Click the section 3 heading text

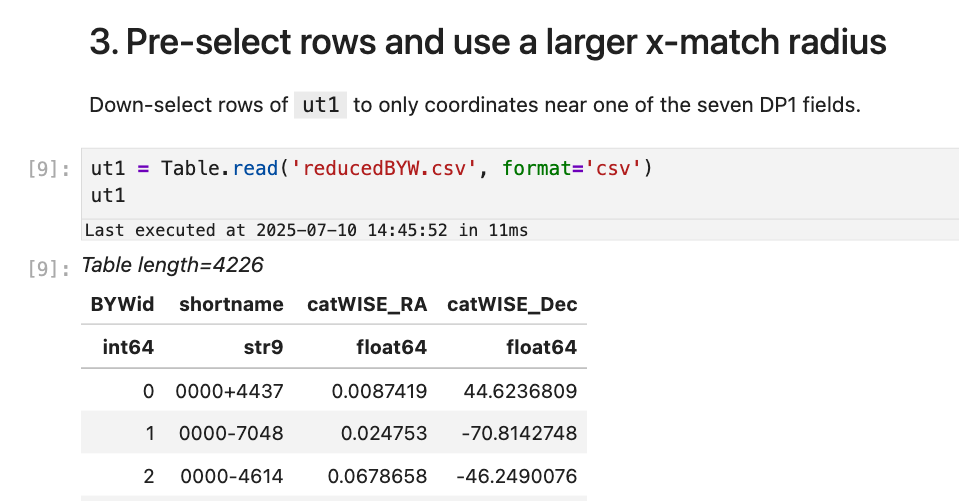click(487, 42)
